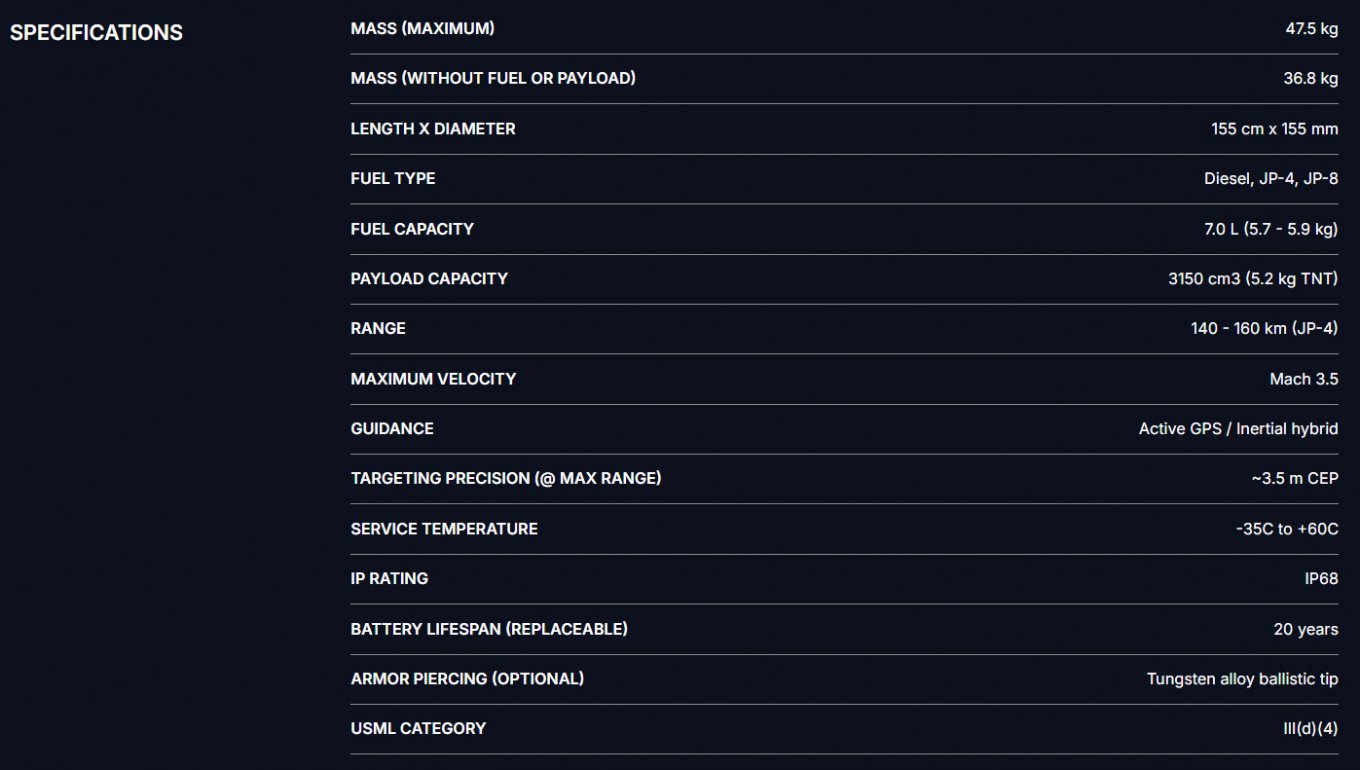Select the 47.5 kg mass value

coord(1311,29)
